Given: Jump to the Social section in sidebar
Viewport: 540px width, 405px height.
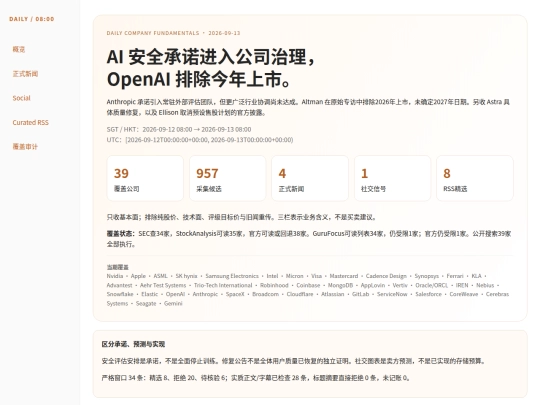Looking at the screenshot, I should 21,98.
